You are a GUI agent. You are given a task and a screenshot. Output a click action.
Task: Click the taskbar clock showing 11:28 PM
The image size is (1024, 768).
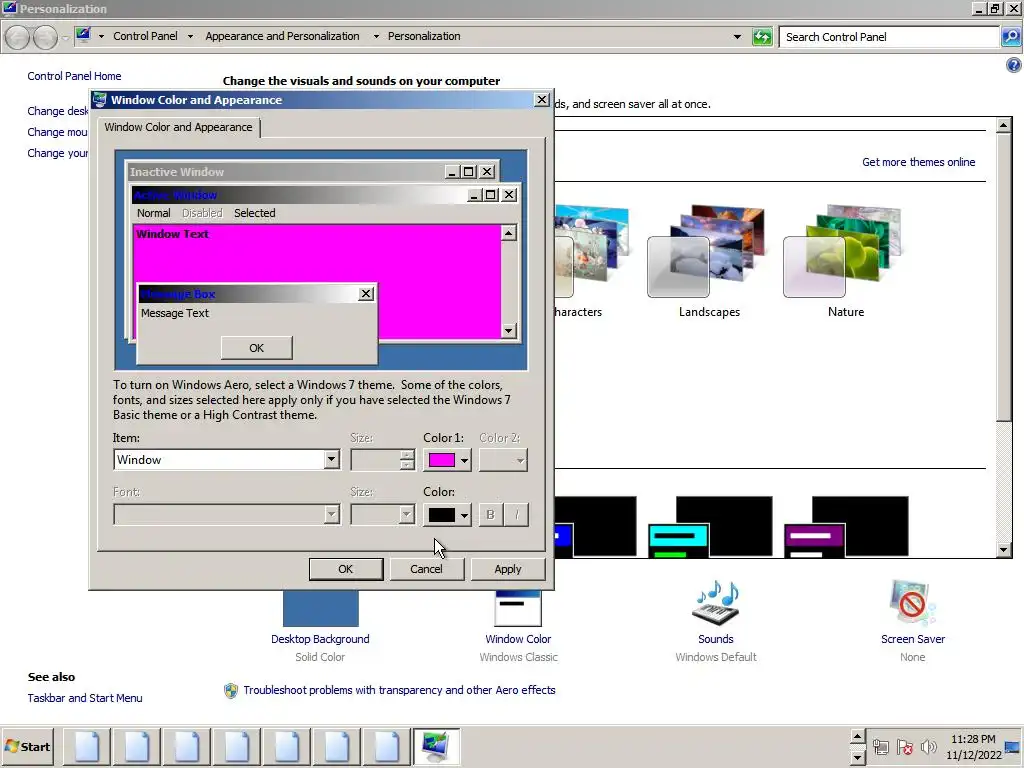tap(973, 746)
